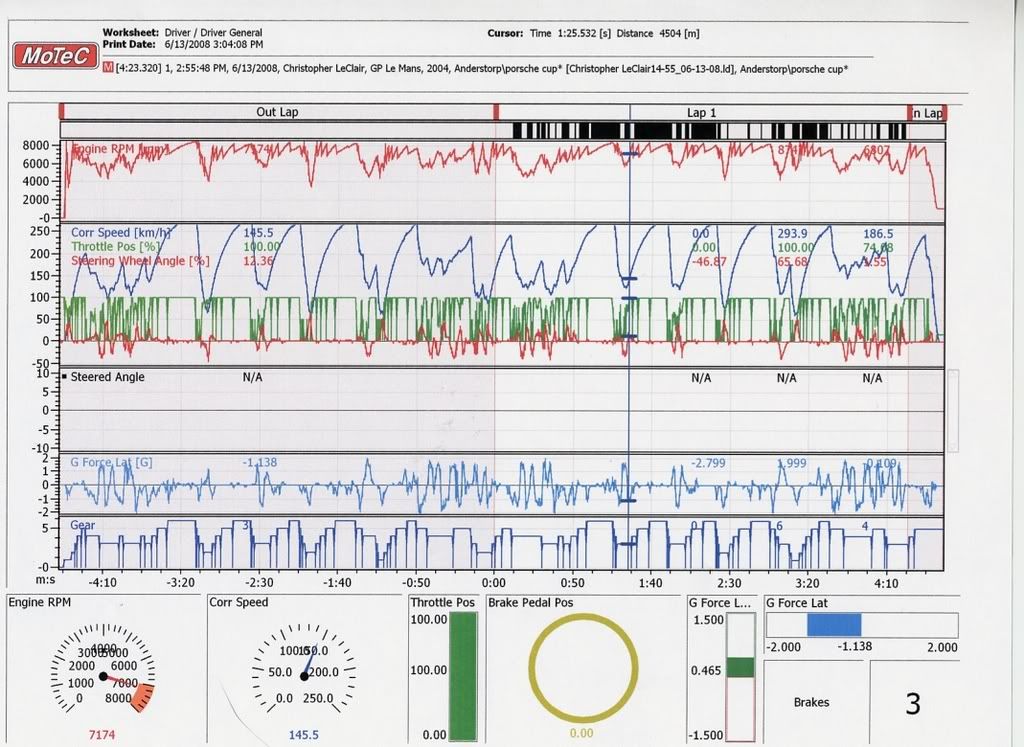The width and height of the screenshot is (1024, 747).
Task: Select the Out Lap segment
Action: [x=278, y=113]
